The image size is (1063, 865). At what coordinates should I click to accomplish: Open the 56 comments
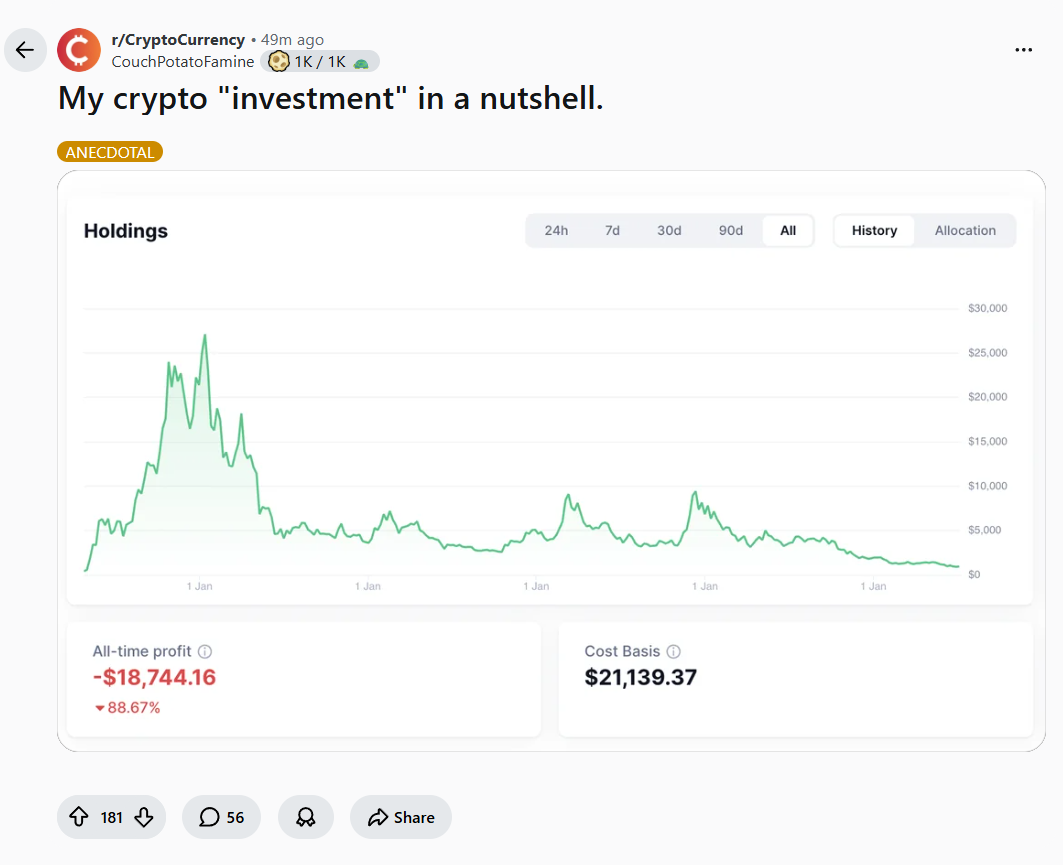tap(221, 817)
